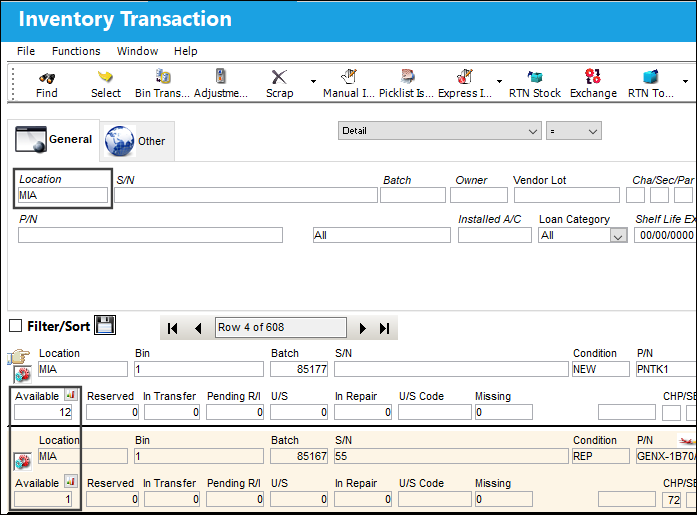Click the Batch filter input field
697x515 pixels.
(x=413, y=195)
